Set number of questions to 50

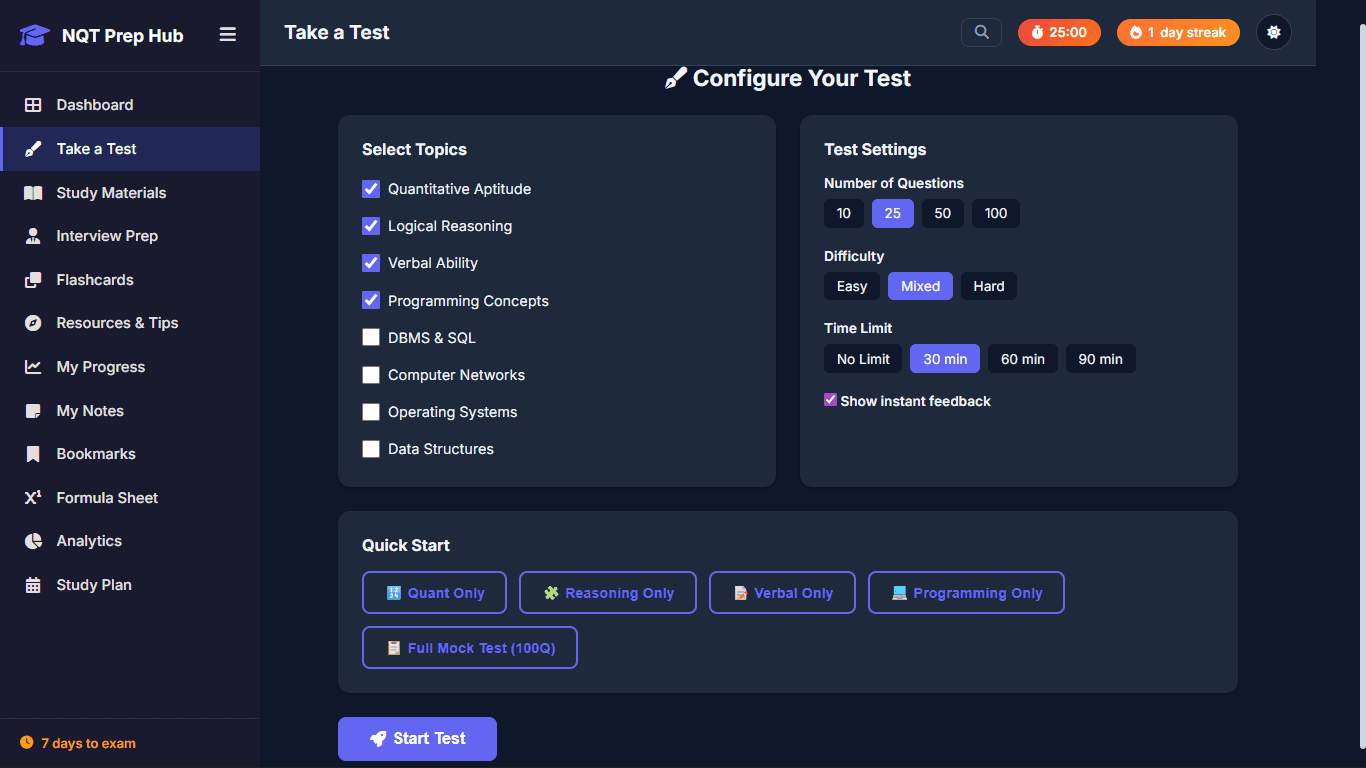[x=943, y=213]
